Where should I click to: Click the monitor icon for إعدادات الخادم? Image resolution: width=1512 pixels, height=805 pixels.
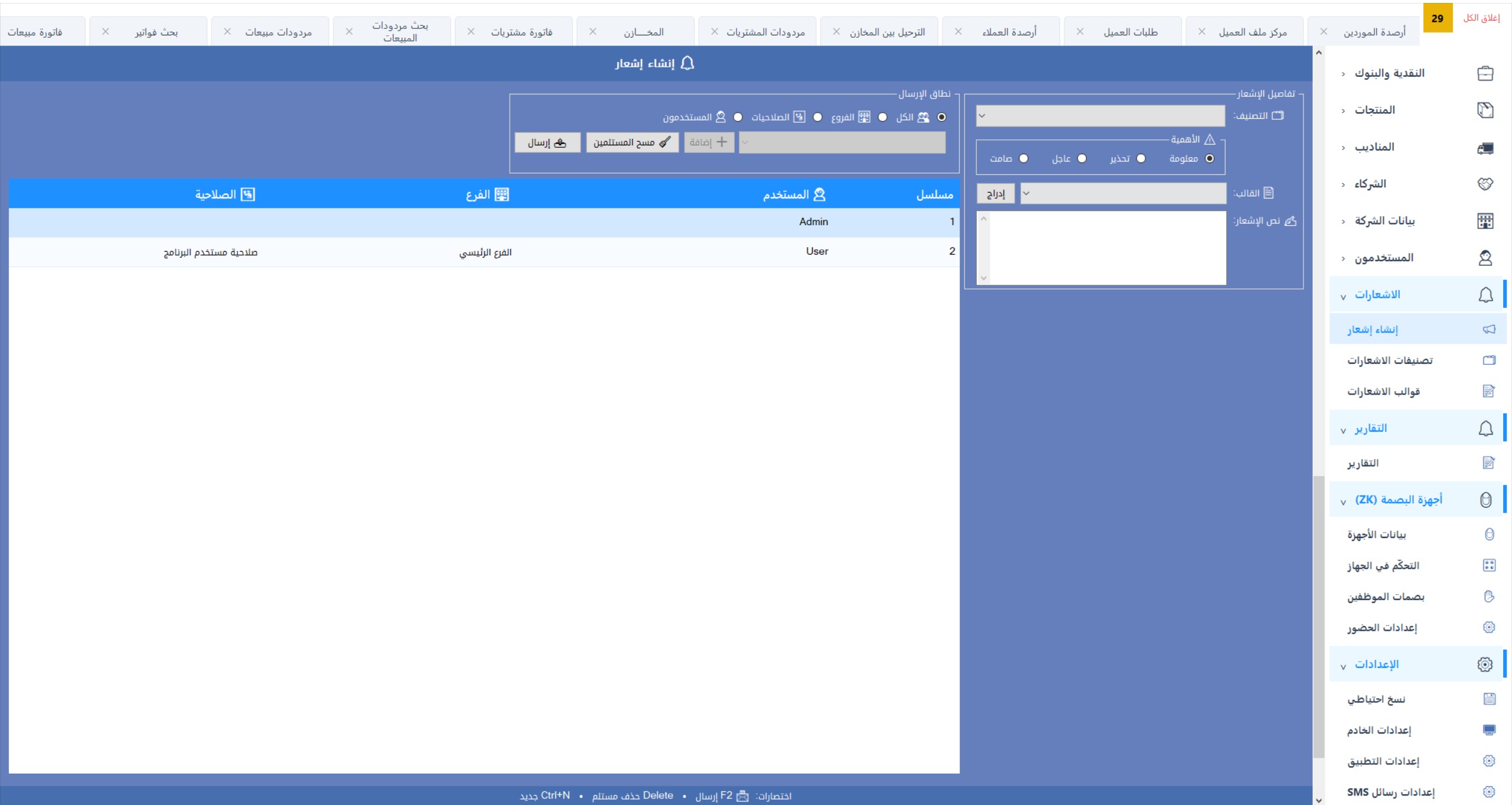tap(1489, 730)
